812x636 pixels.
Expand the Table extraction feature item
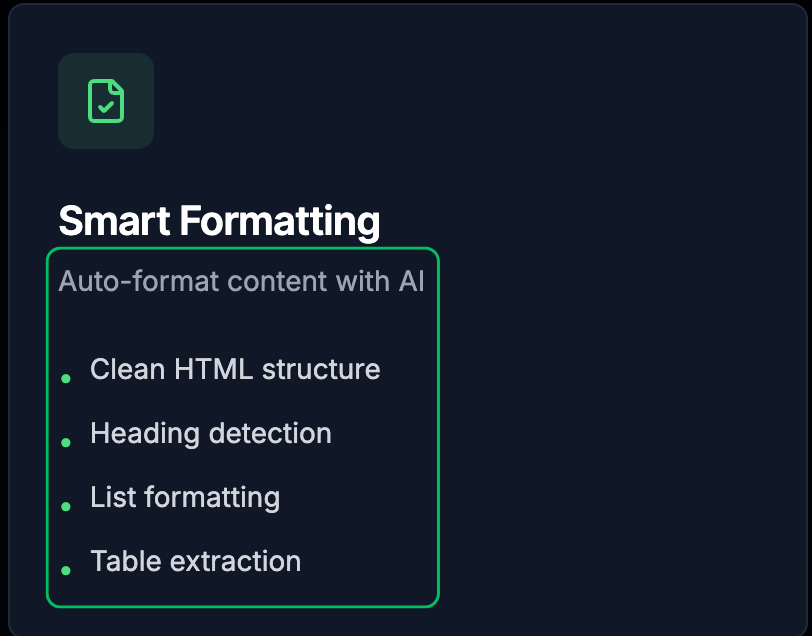tap(195, 561)
